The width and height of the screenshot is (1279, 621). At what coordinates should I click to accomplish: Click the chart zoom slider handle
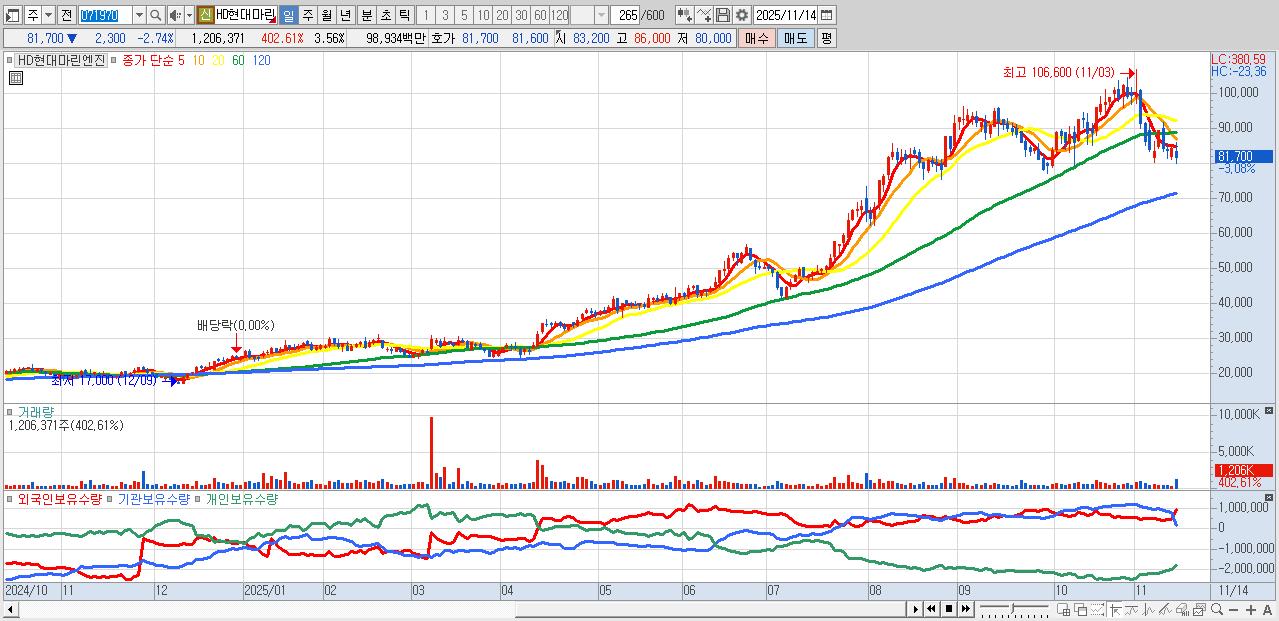[1013, 608]
